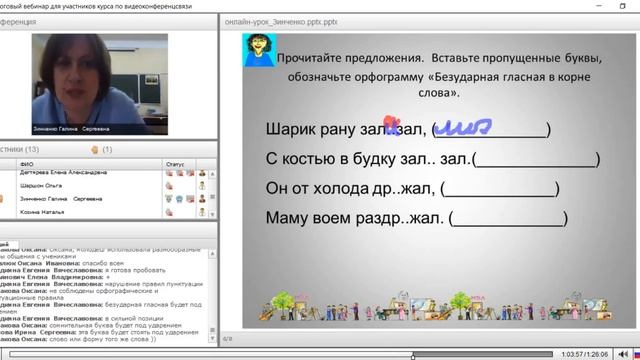Click the playback position handle
640x360 pixels.
[x=413, y=356]
